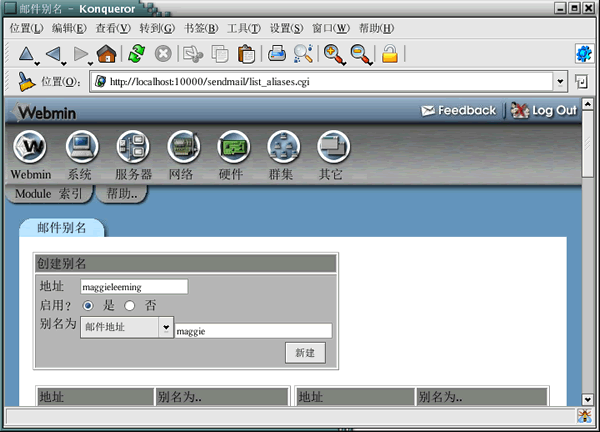
Task: Open the 编辑(E) menu
Action: [69, 28]
